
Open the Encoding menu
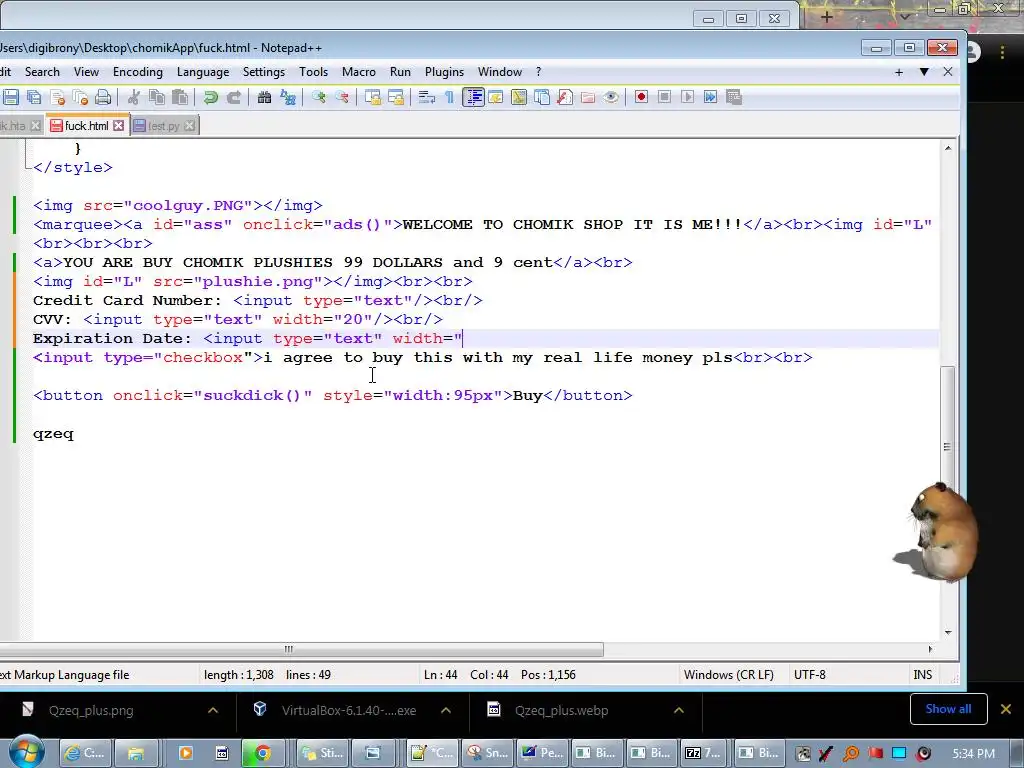(138, 72)
